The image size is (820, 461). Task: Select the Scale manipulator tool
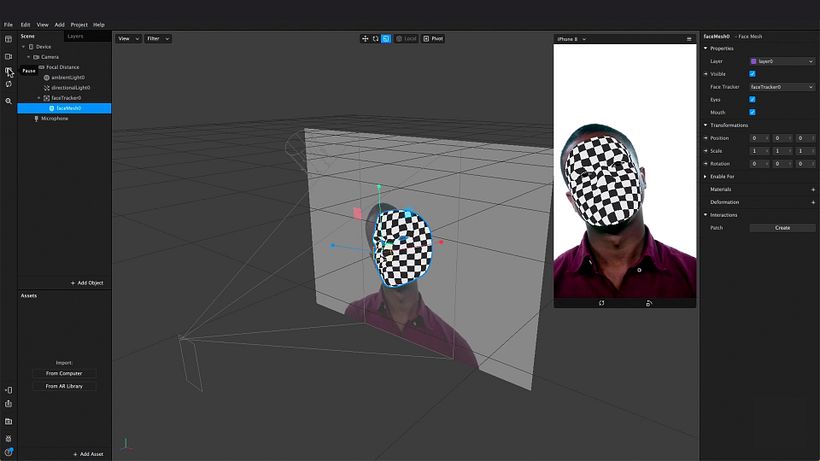point(386,39)
